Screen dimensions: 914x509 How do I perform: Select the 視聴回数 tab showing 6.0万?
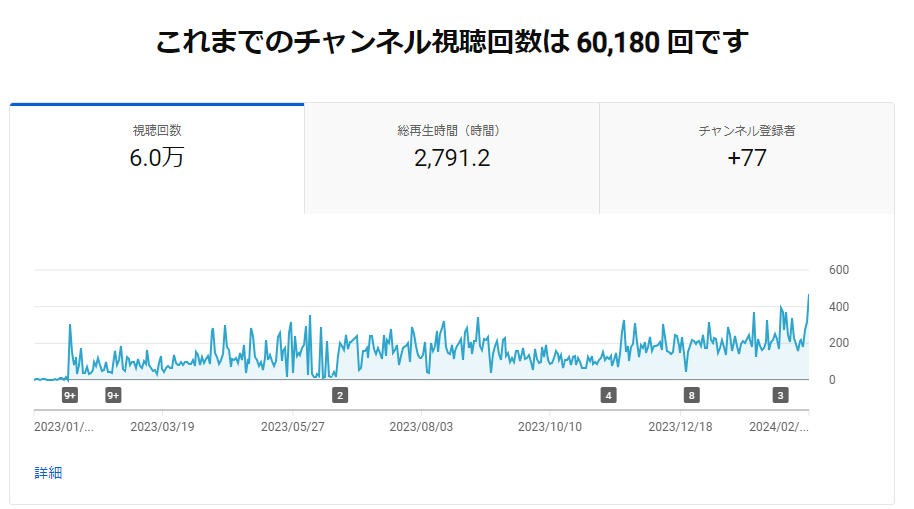click(157, 159)
